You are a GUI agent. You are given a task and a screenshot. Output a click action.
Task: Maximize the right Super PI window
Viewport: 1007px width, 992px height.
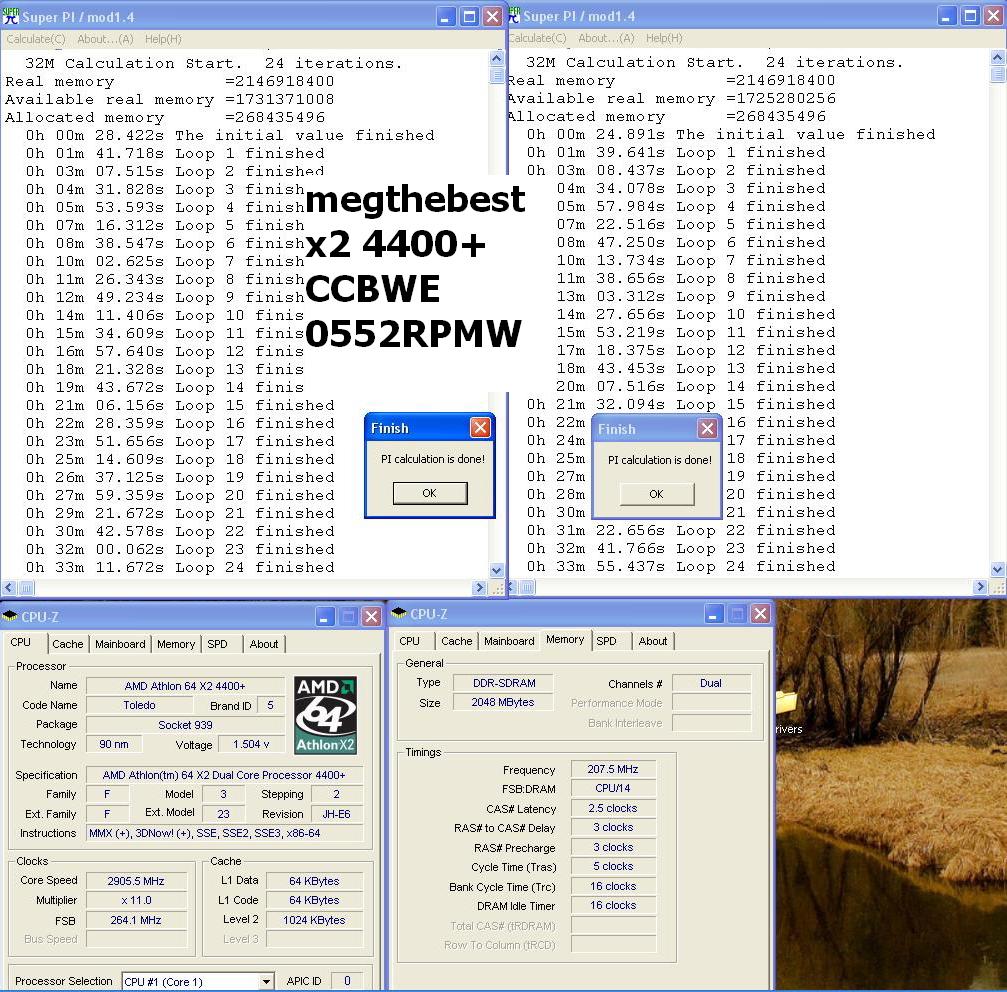970,17
